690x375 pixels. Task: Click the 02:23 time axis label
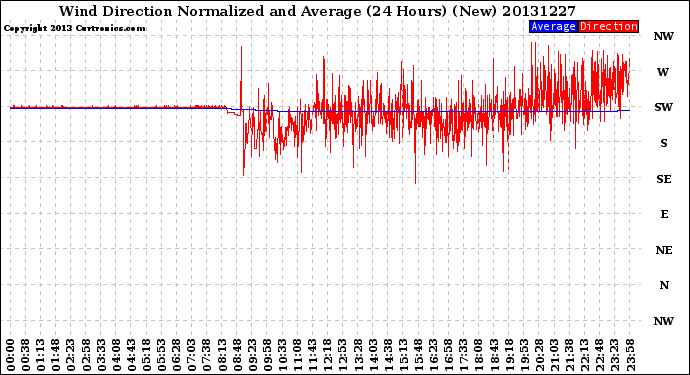click(x=71, y=355)
